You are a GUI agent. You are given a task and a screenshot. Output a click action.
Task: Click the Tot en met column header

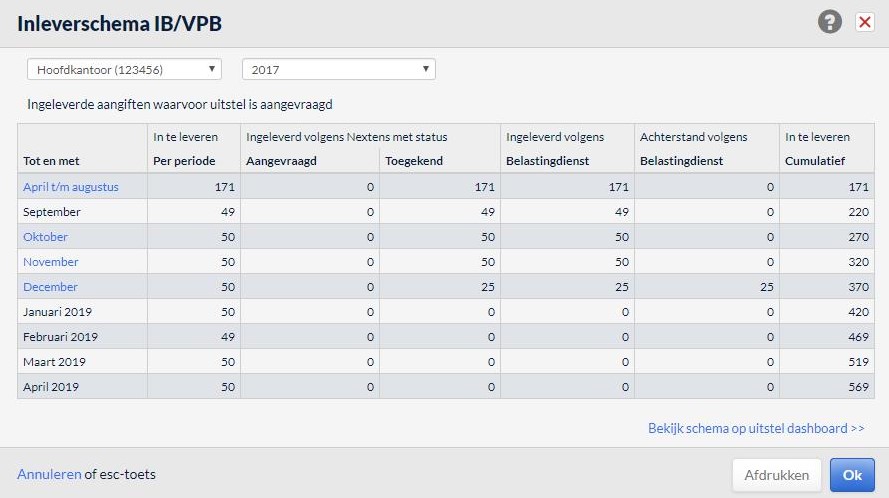pyautogui.click(x=51, y=161)
